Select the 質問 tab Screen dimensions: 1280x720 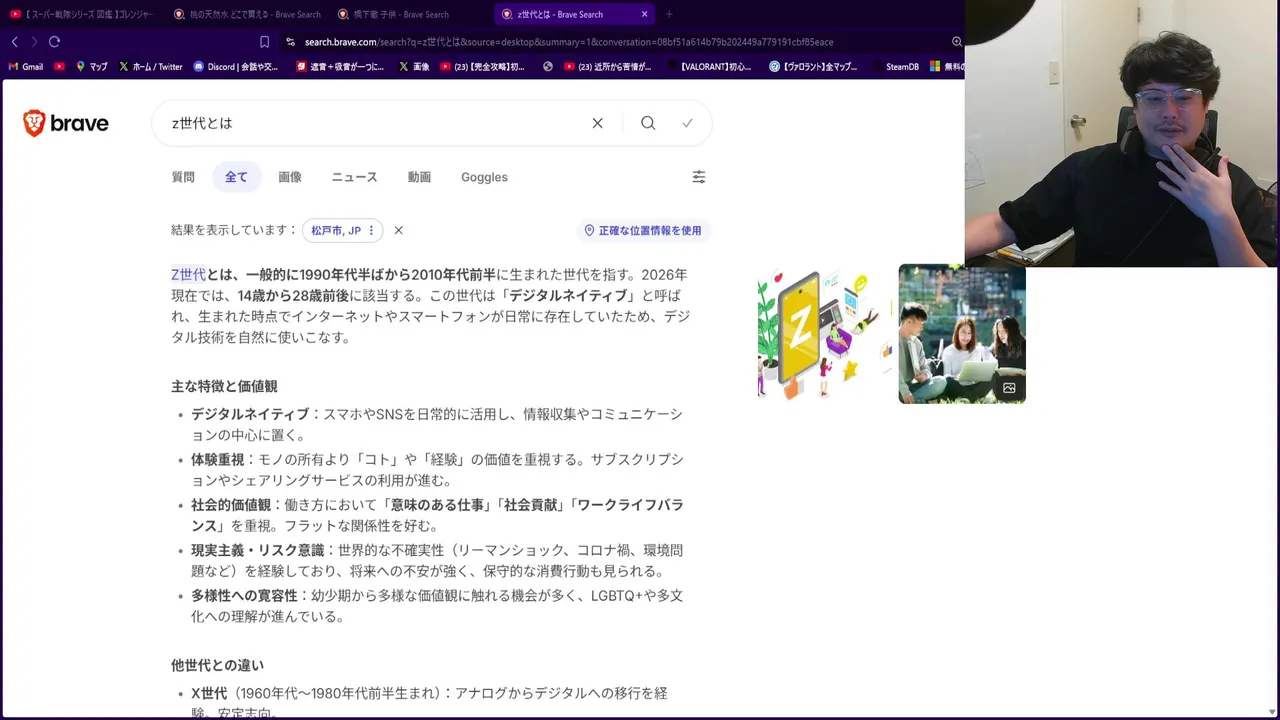click(x=183, y=177)
